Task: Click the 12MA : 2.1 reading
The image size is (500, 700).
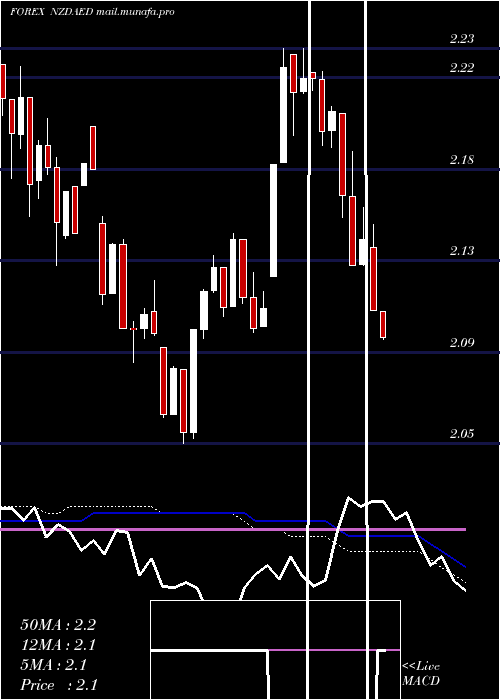Action: click(x=58, y=645)
